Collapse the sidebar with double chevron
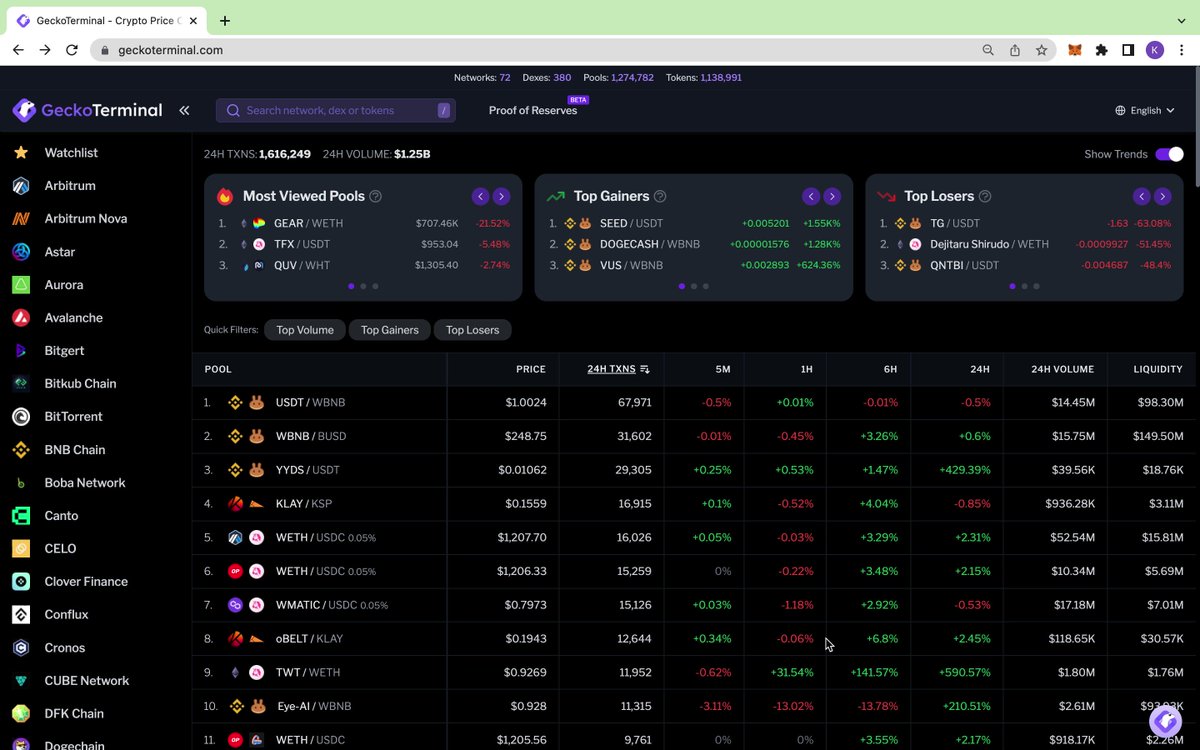 (x=184, y=110)
